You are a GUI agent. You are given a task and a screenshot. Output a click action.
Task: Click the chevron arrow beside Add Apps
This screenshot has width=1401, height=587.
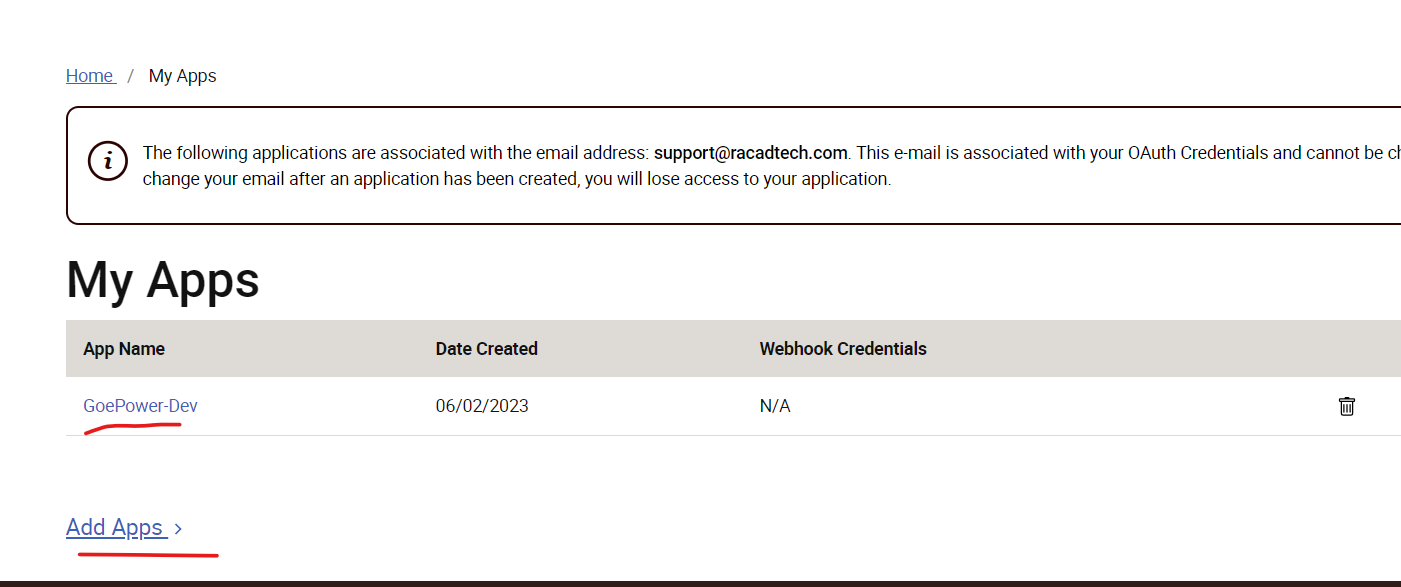click(178, 529)
